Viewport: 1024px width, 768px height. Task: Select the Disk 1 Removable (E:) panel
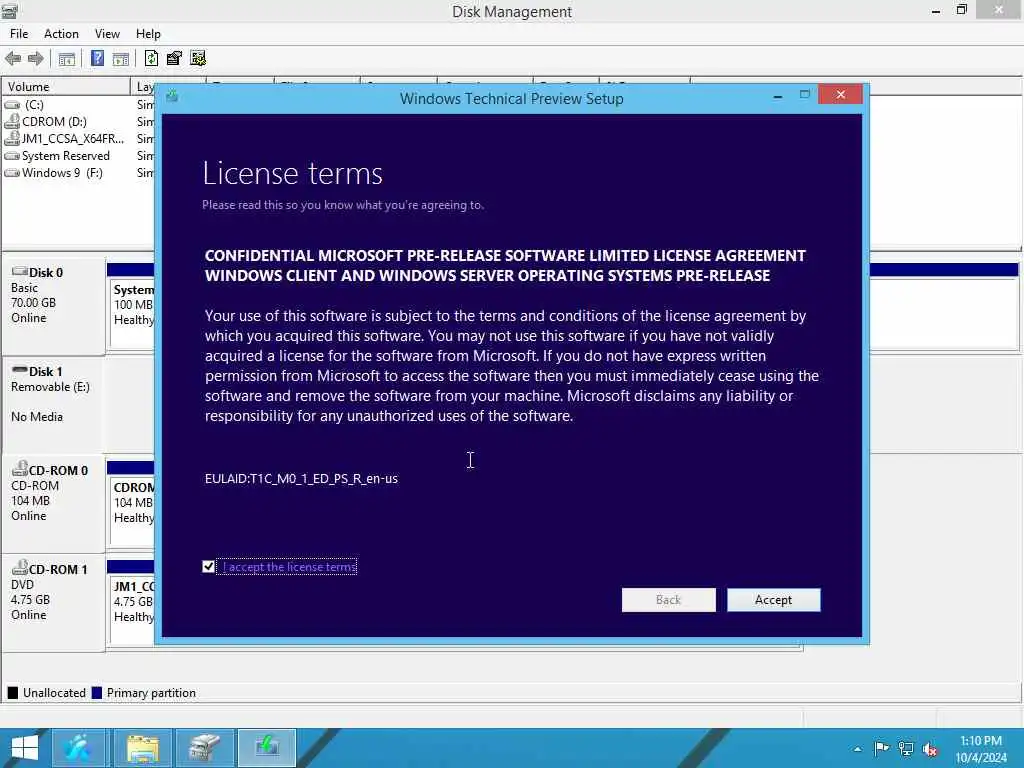point(54,405)
